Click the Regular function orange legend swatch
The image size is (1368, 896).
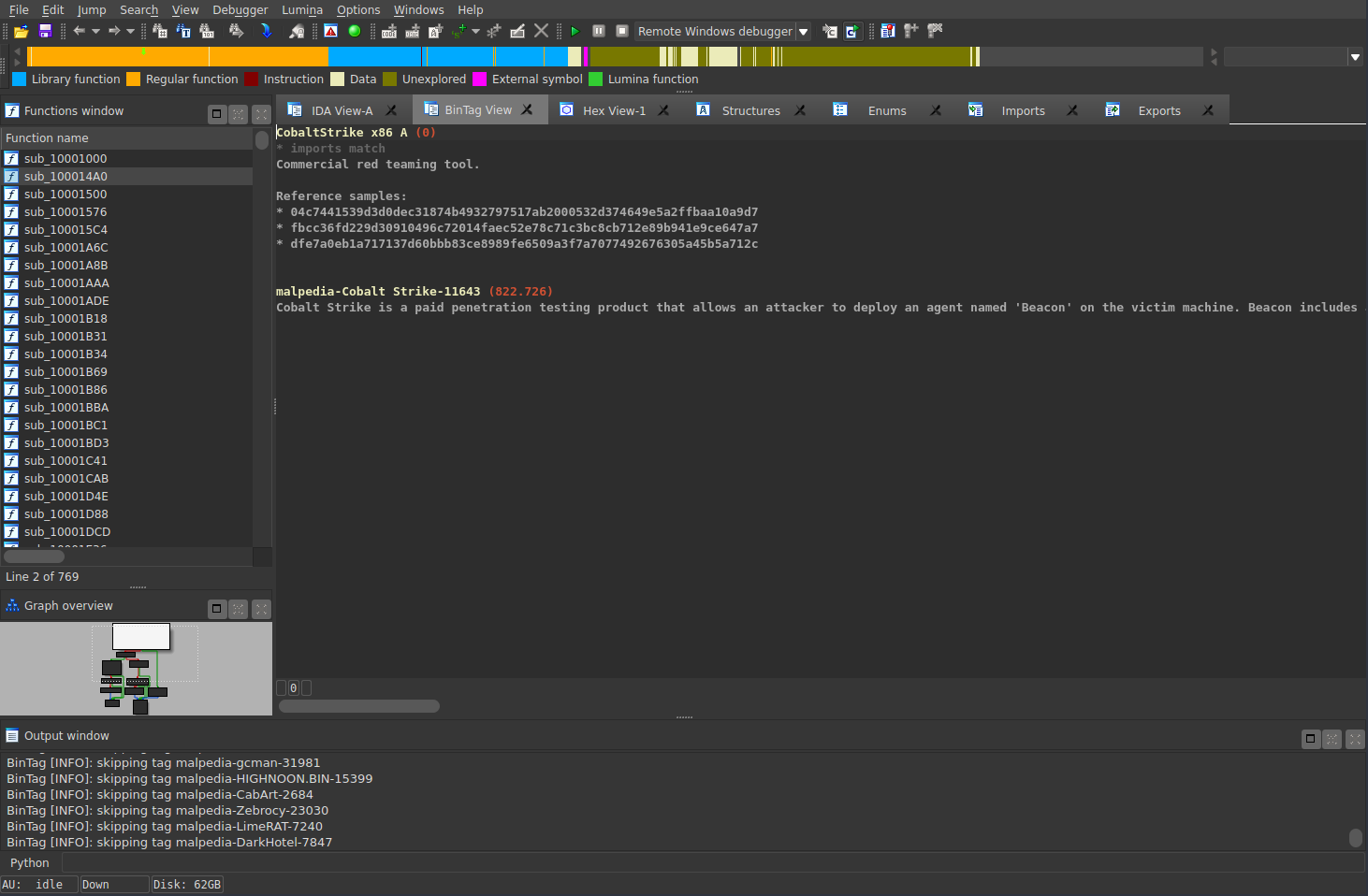pos(134,79)
